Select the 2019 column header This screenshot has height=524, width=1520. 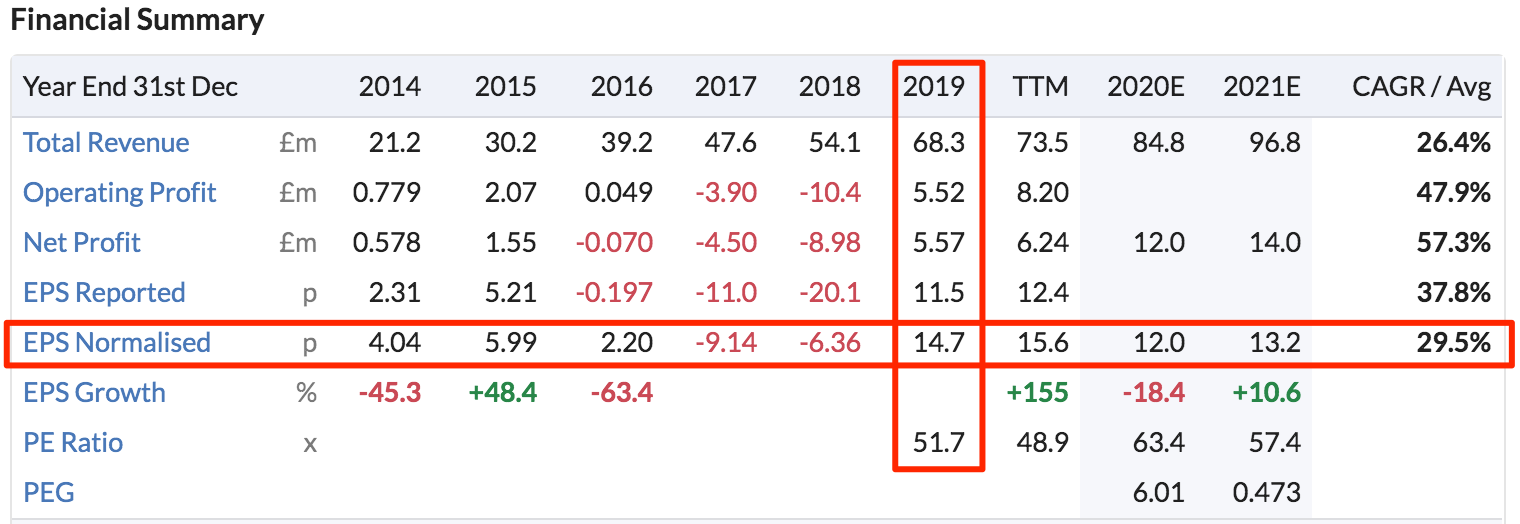934,86
